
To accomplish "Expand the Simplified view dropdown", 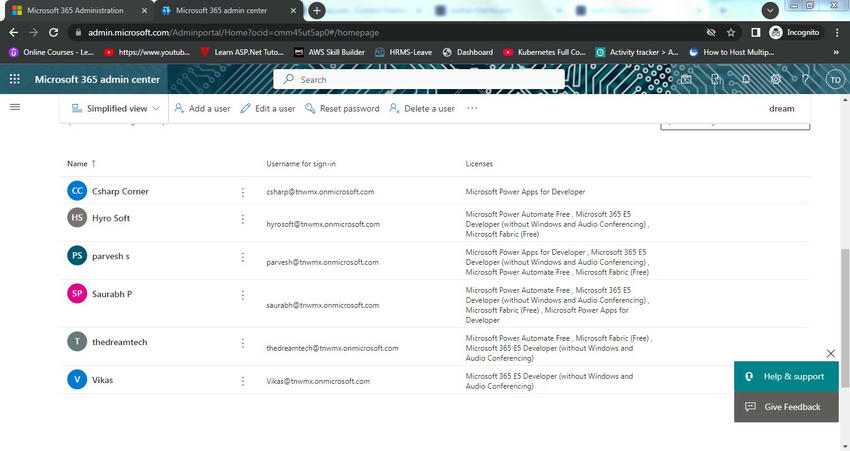I will pos(115,108).
